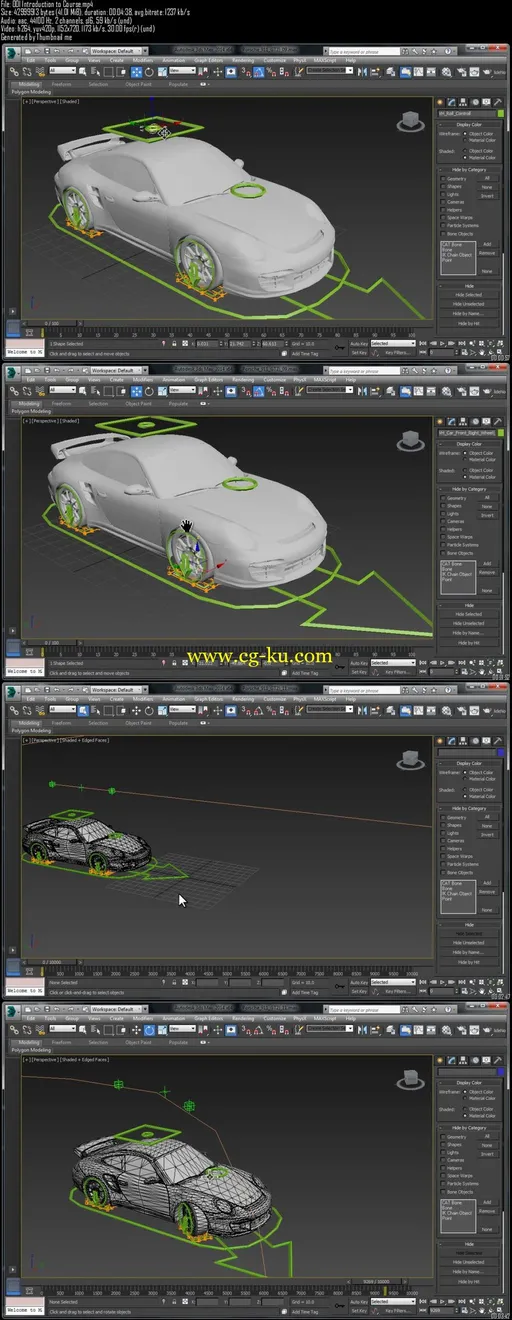Viewport: 512px width, 1320px height.
Task: Enable the Helpers hide checkbox, second screenshot
Action: point(444,529)
